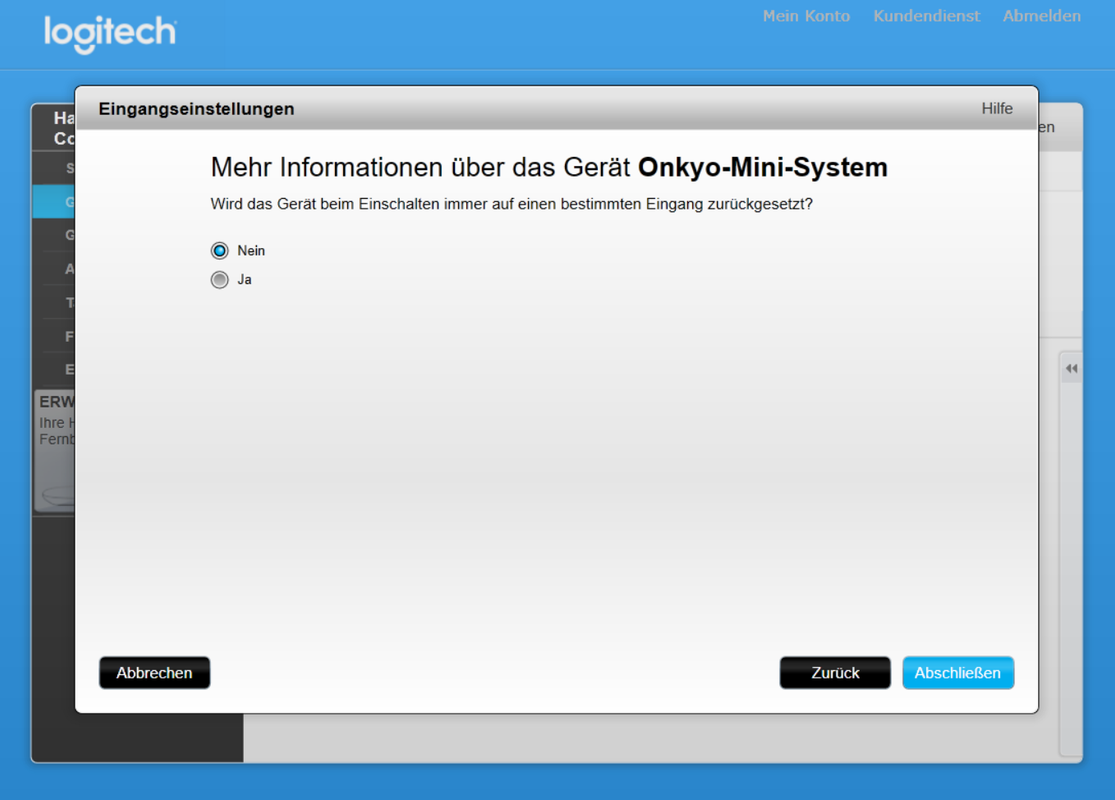Open the Hilfe link in dialog
1115x800 pixels.
(997, 108)
